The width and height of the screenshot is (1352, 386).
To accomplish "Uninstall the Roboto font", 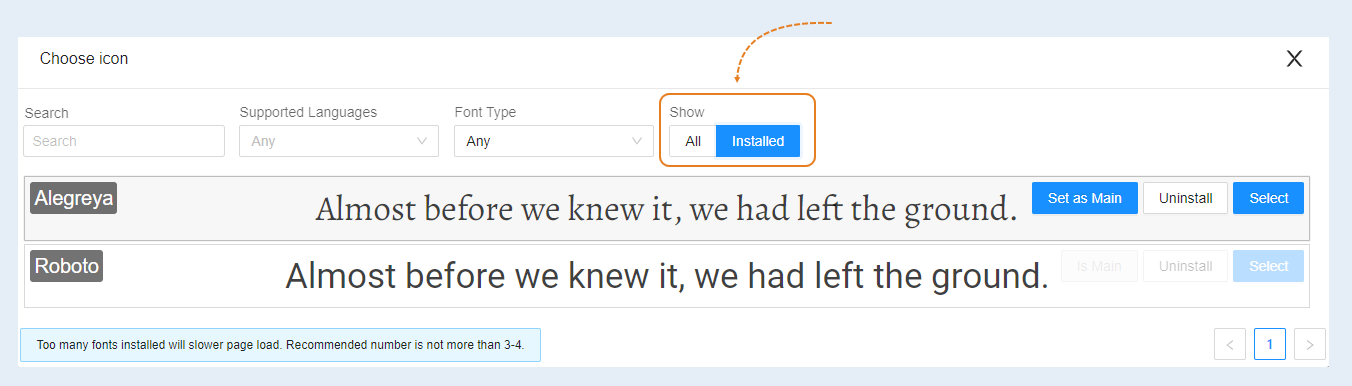I will coord(1185,266).
